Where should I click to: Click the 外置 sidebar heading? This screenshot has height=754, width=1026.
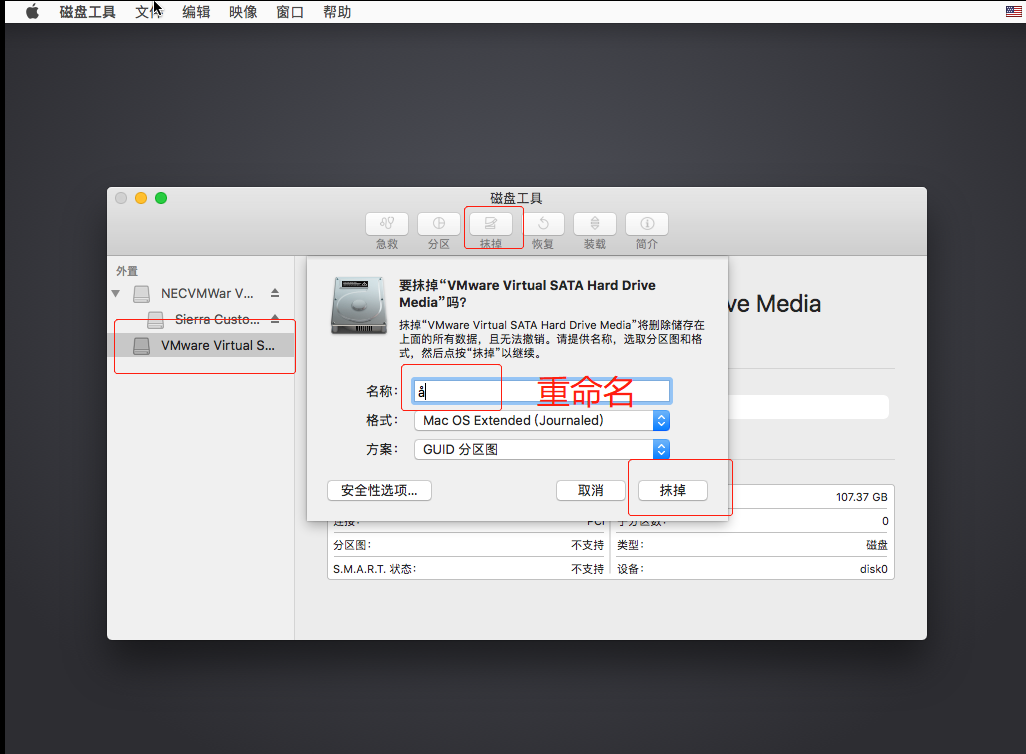click(x=127, y=271)
